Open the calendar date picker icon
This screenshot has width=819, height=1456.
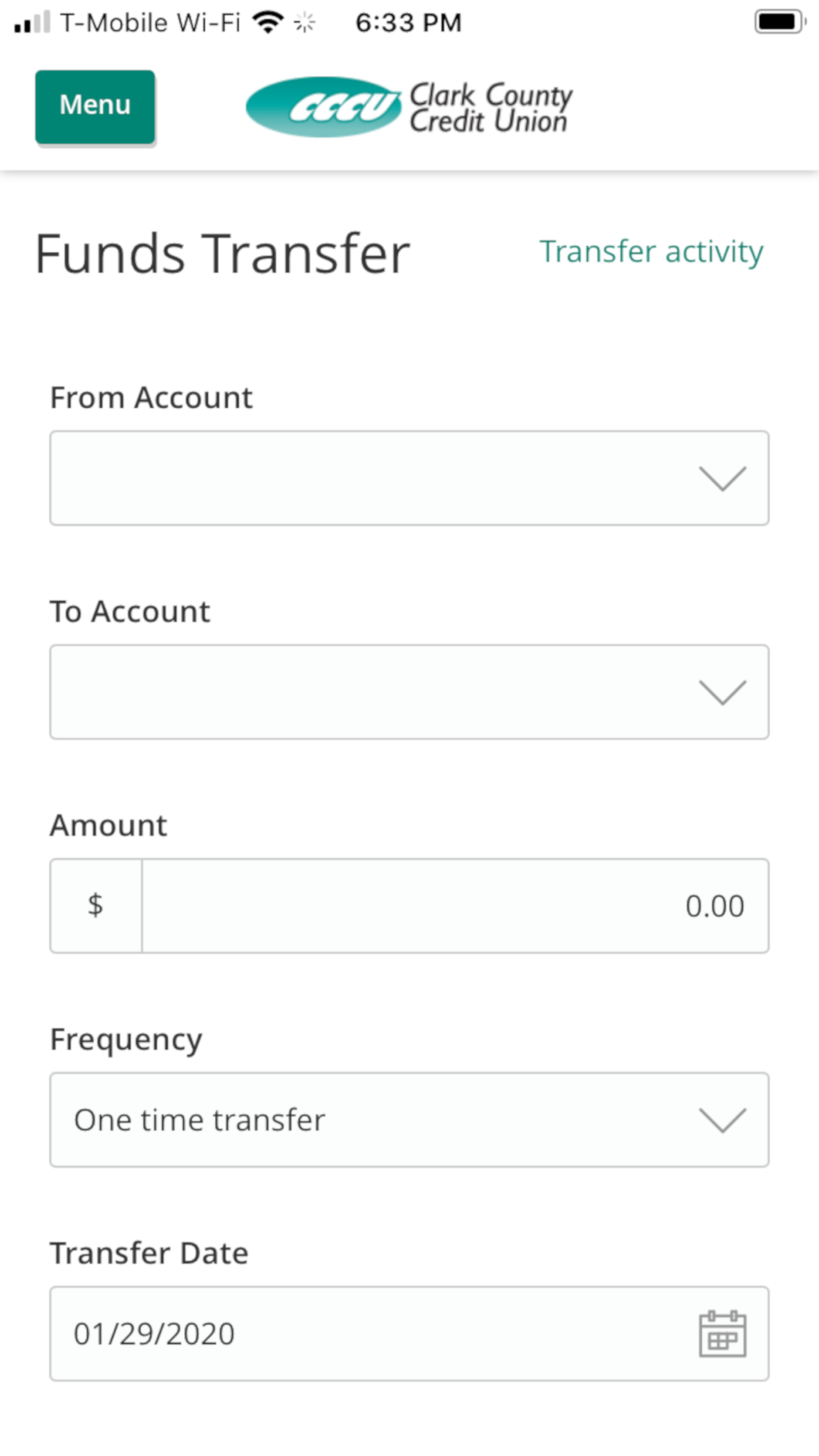click(x=722, y=1334)
